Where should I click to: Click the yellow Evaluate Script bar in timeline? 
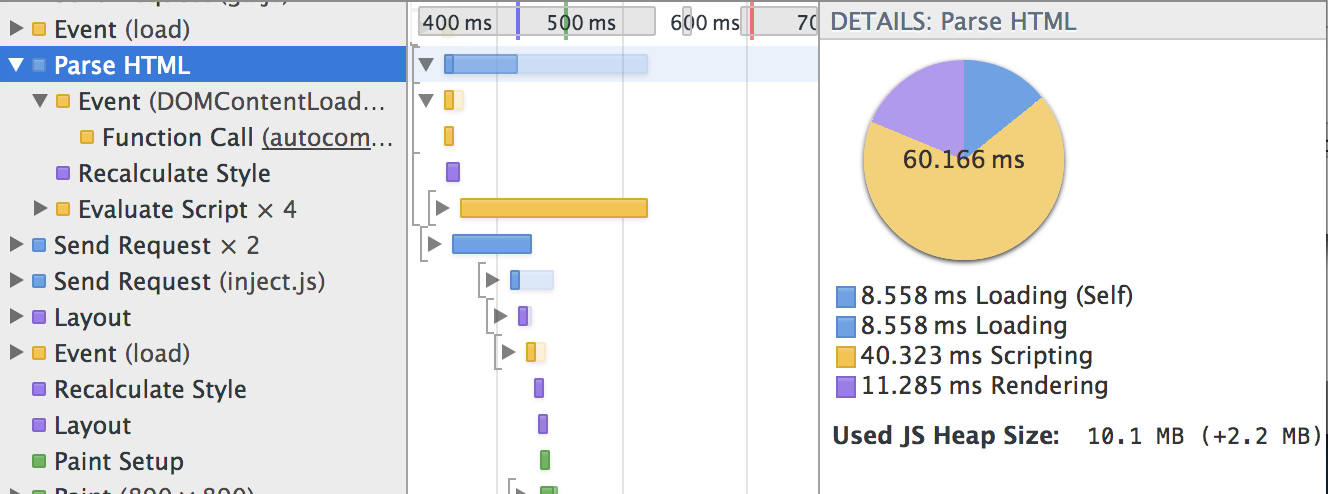(553, 208)
